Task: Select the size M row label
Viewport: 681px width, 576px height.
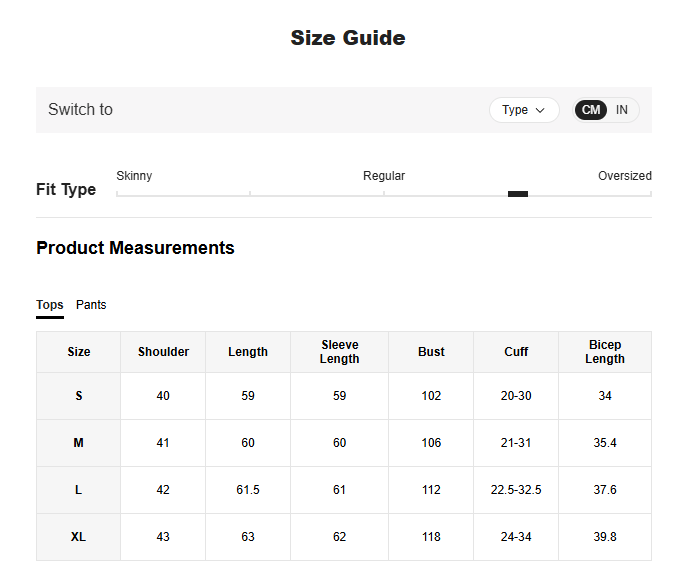Action: pos(79,443)
